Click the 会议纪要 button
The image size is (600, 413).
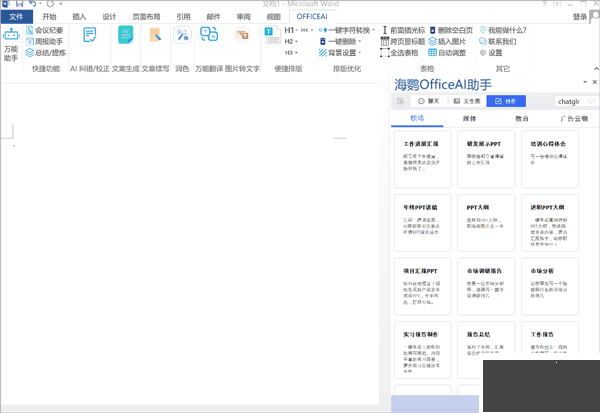(x=49, y=30)
